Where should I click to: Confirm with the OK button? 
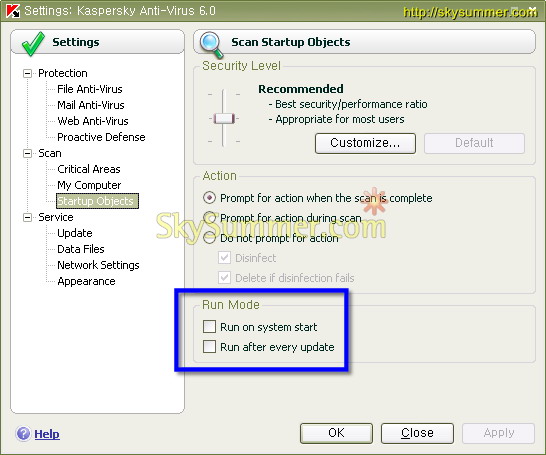(336, 433)
